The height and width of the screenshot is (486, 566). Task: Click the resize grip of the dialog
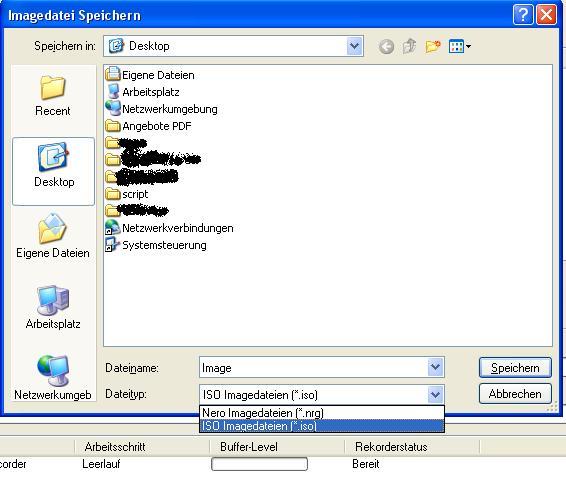pos(553,408)
